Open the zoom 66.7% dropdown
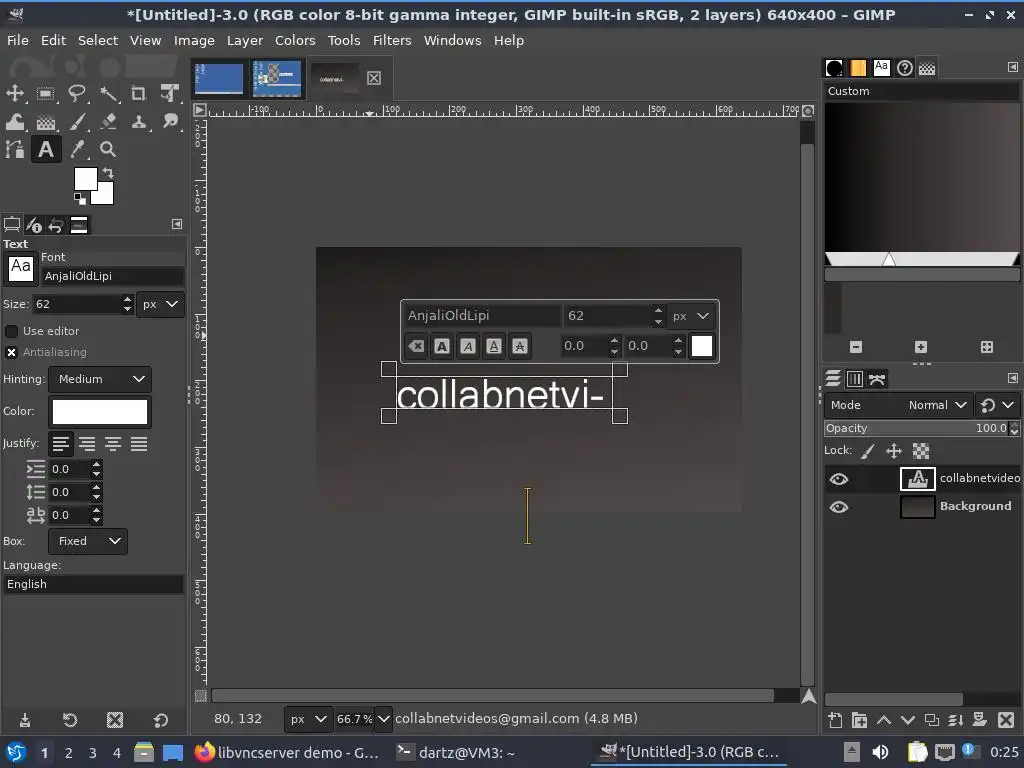This screenshot has height=768, width=1024. point(383,719)
